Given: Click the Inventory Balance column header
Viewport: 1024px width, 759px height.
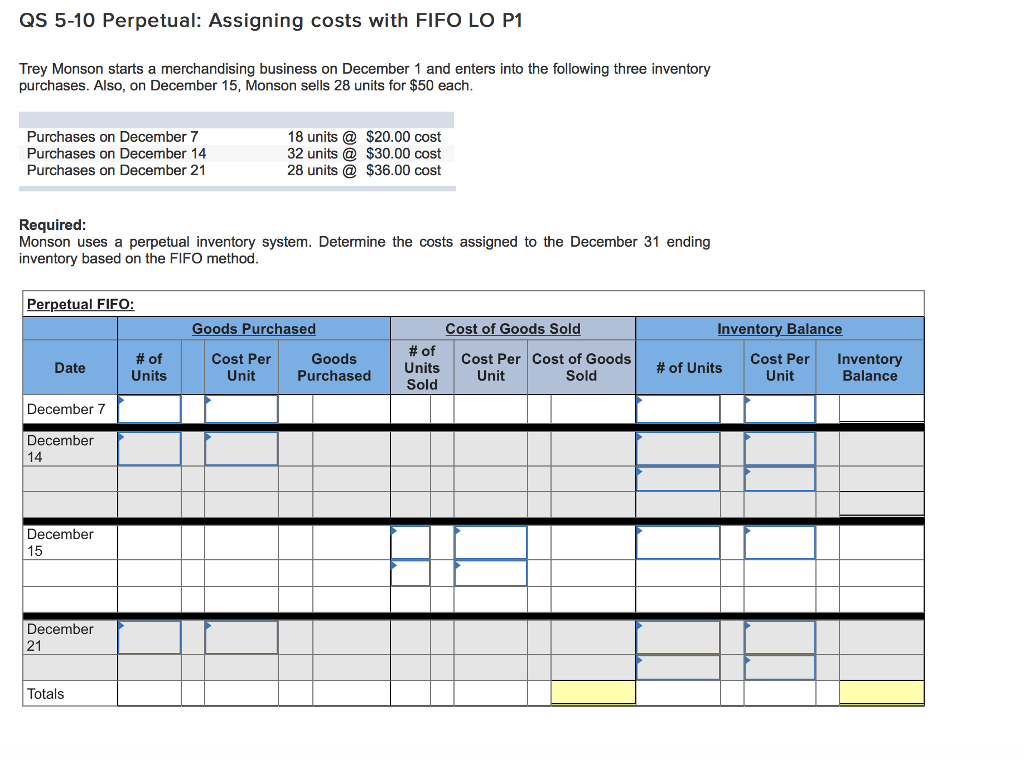Looking at the screenshot, I should point(779,329).
